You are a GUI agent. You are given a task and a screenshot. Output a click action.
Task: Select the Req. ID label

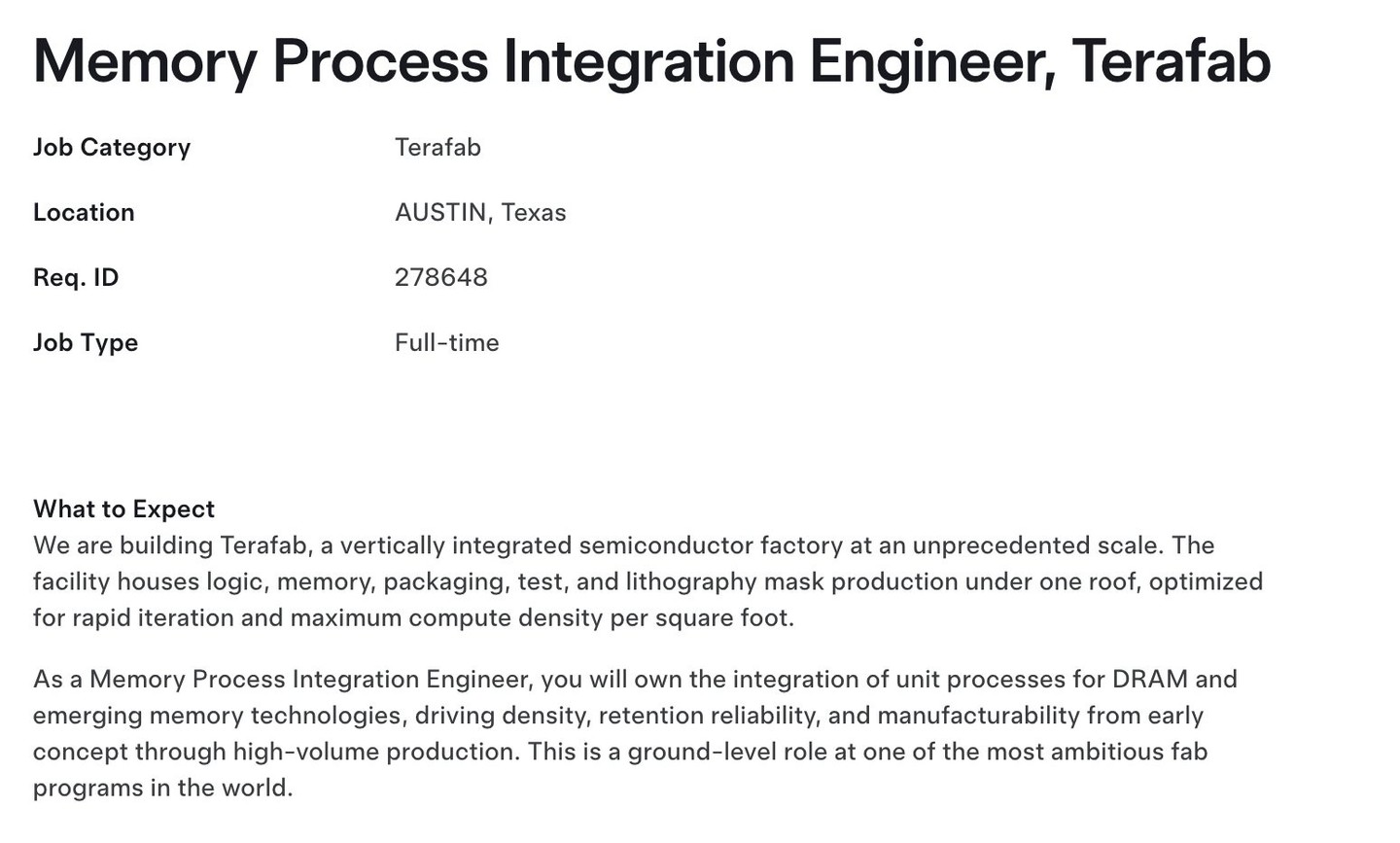click(76, 278)
